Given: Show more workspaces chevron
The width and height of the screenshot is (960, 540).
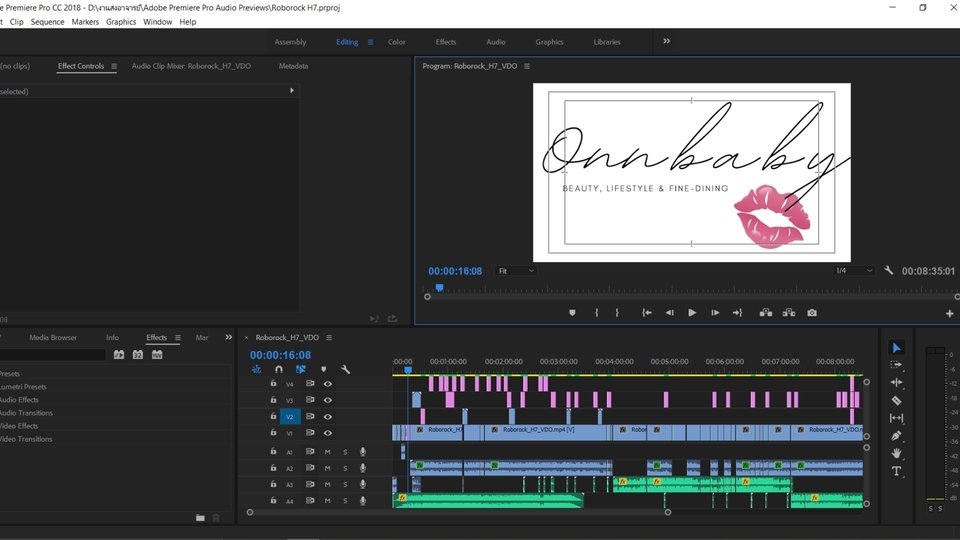Looking at the screenshot, I should coord(666,41).
